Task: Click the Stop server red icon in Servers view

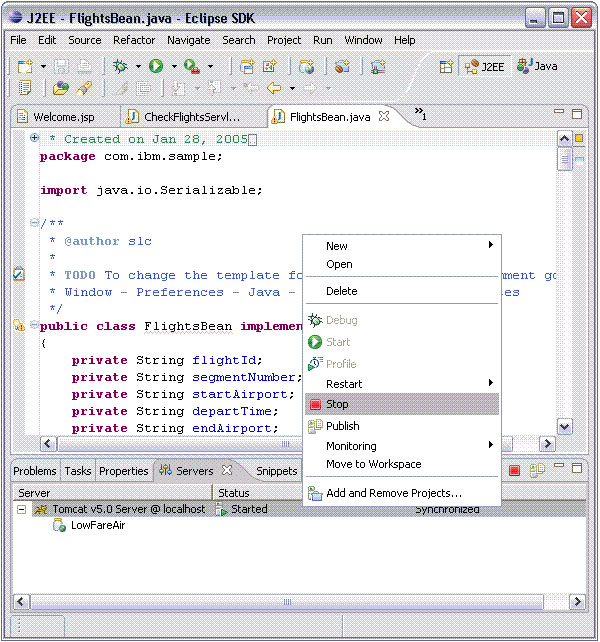Action: click(x=514, y=470)
